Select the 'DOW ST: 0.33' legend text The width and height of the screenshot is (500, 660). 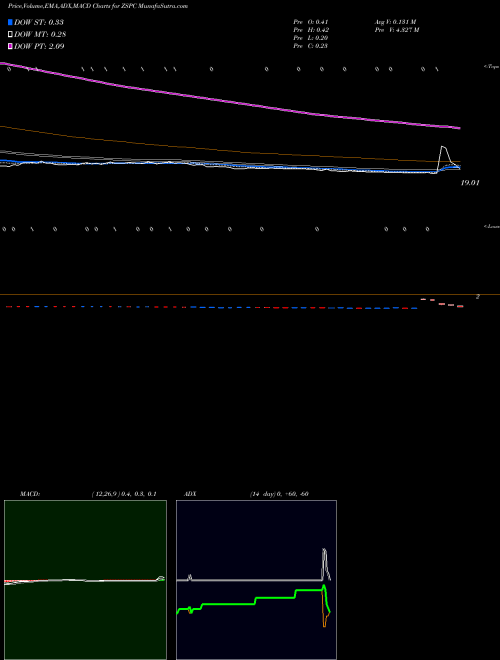click(x=39, y=22)
